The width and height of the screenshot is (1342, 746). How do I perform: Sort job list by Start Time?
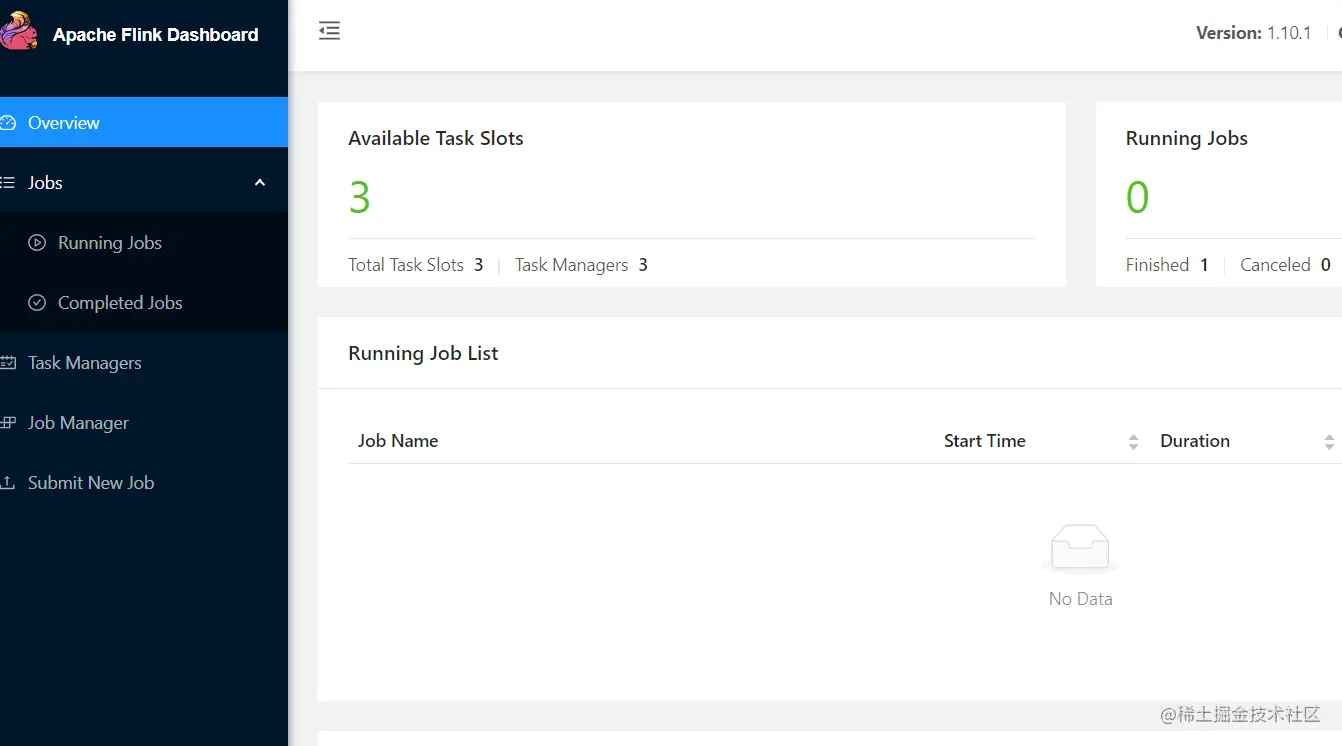(1133, 441)
